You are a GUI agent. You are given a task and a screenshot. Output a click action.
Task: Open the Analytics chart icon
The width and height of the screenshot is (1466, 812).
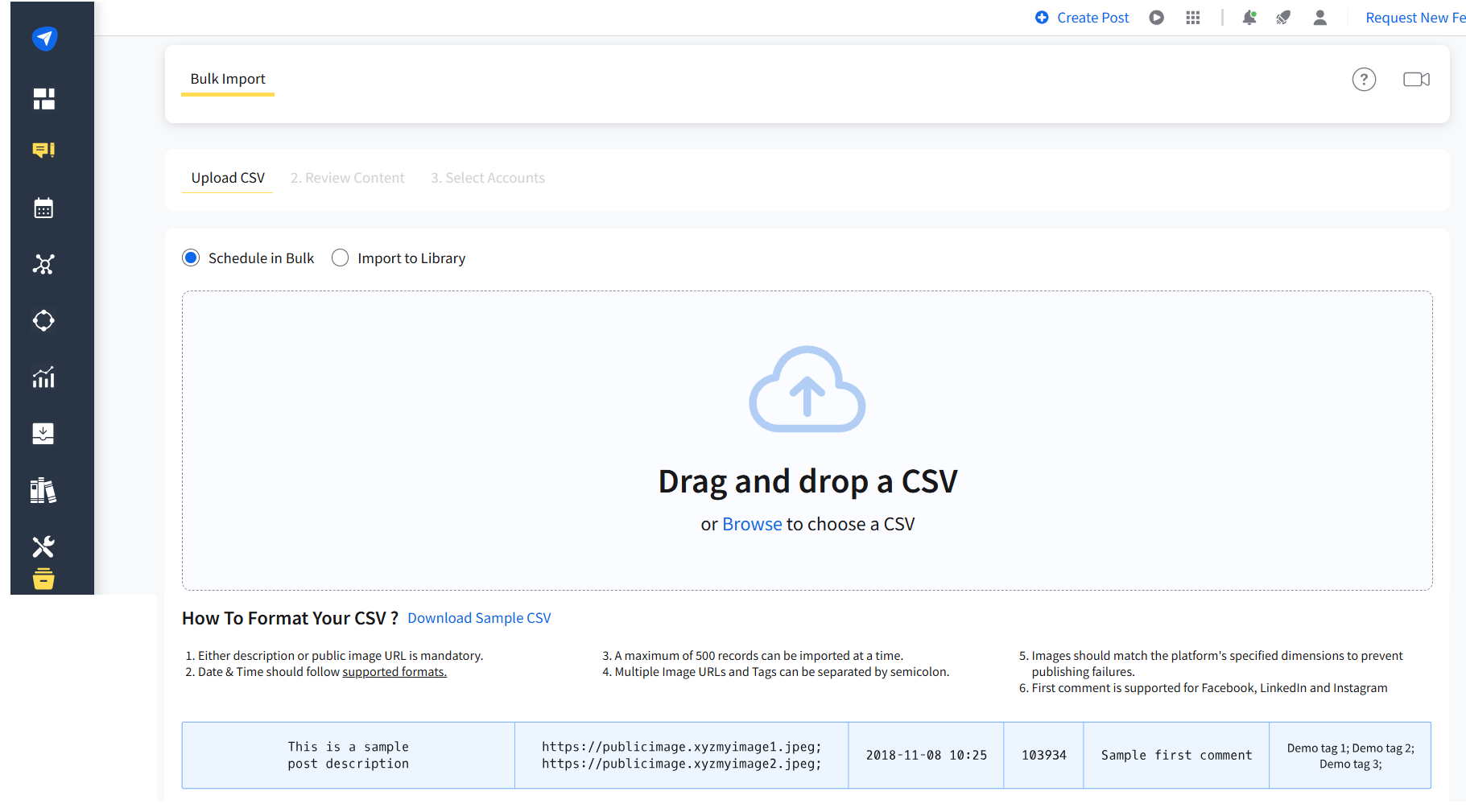[x=43, y=377]
